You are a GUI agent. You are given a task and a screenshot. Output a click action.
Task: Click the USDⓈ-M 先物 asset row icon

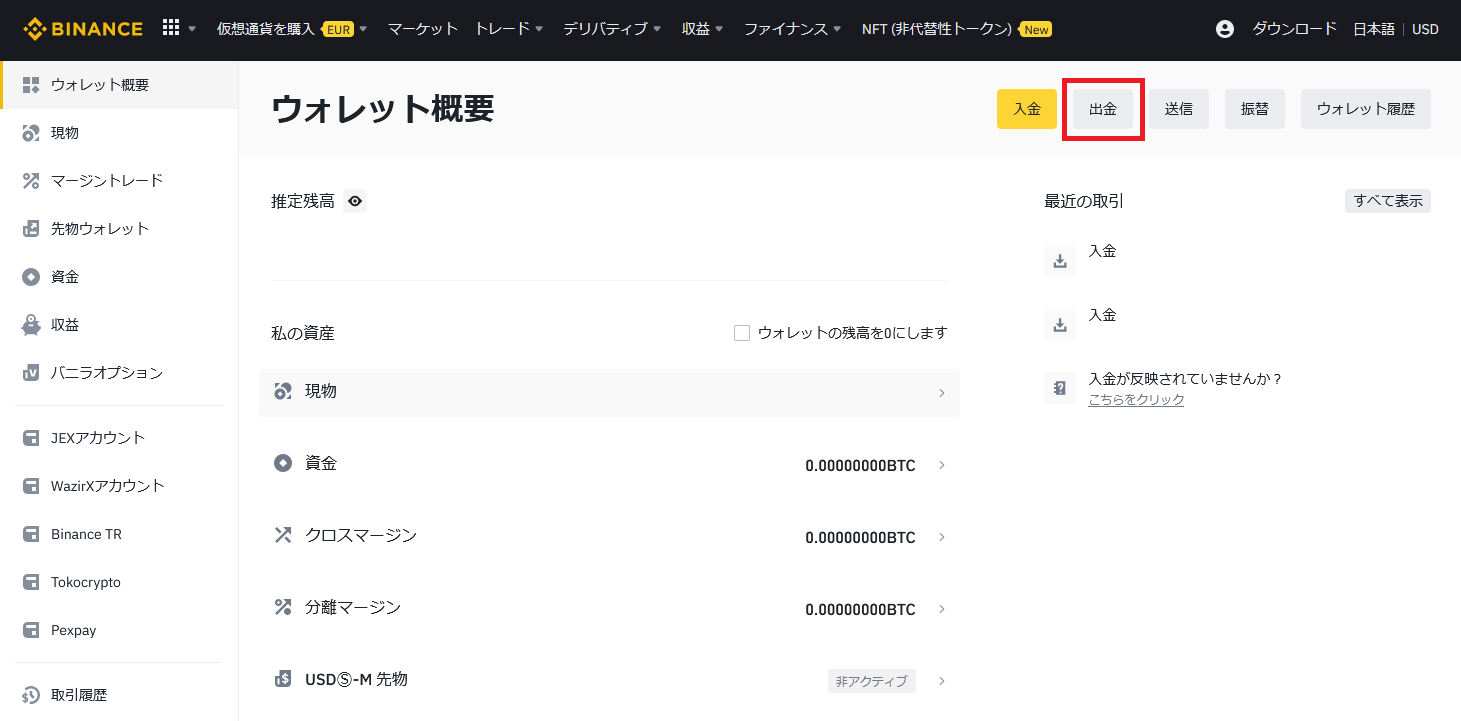click(x=283, y=679)
